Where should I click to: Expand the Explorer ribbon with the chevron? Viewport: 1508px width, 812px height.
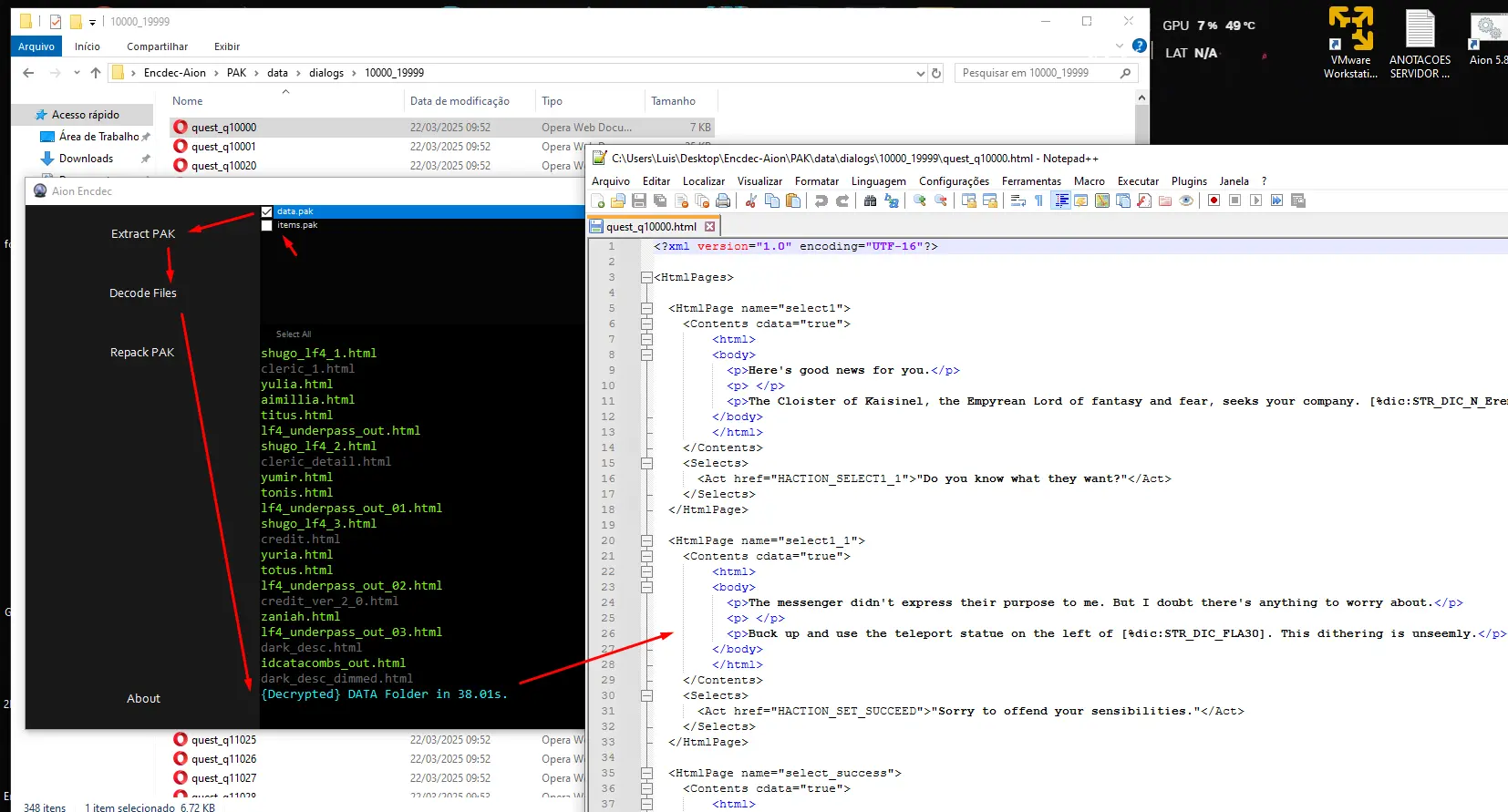click(x=1120, y=46)
